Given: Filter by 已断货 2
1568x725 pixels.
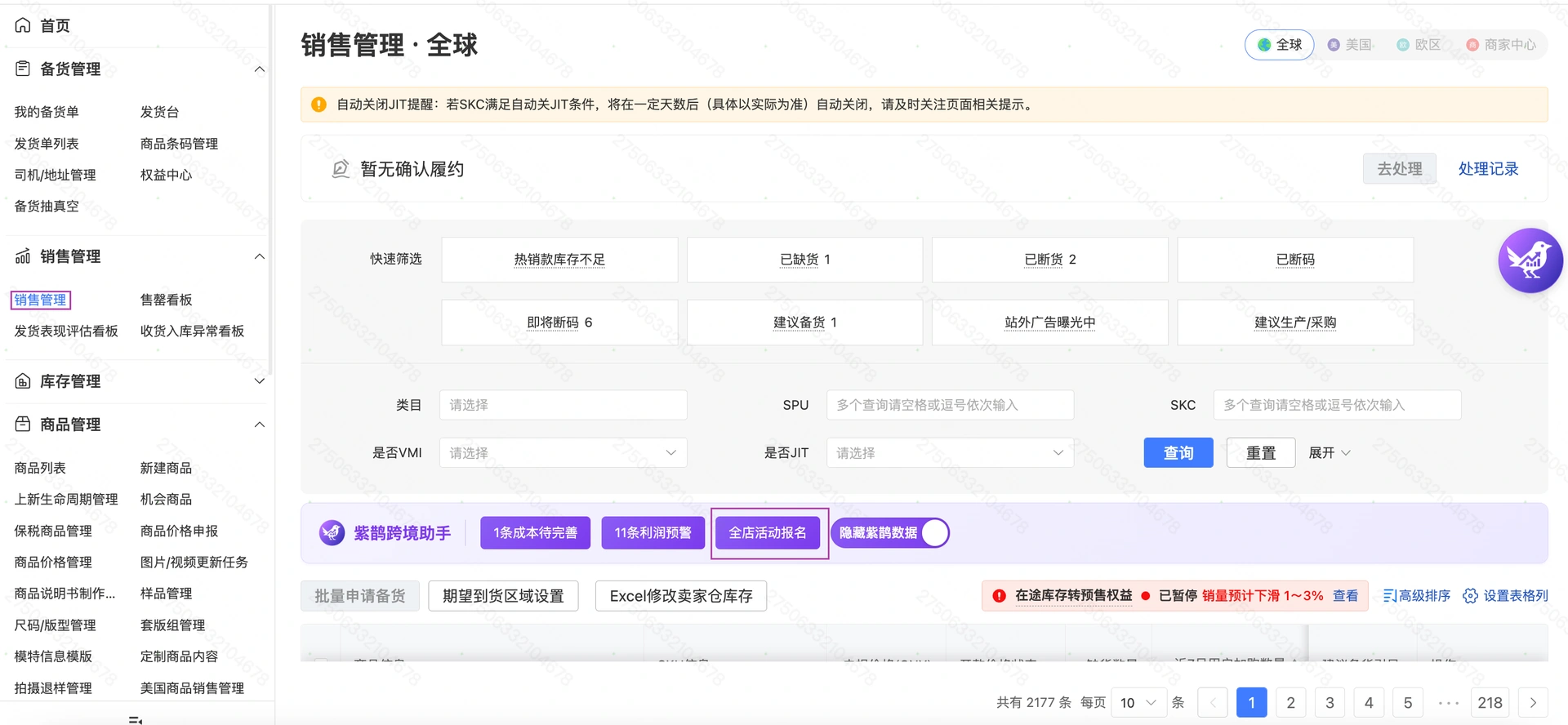Looking at the screenshot, I should [x=1050, y=260].
